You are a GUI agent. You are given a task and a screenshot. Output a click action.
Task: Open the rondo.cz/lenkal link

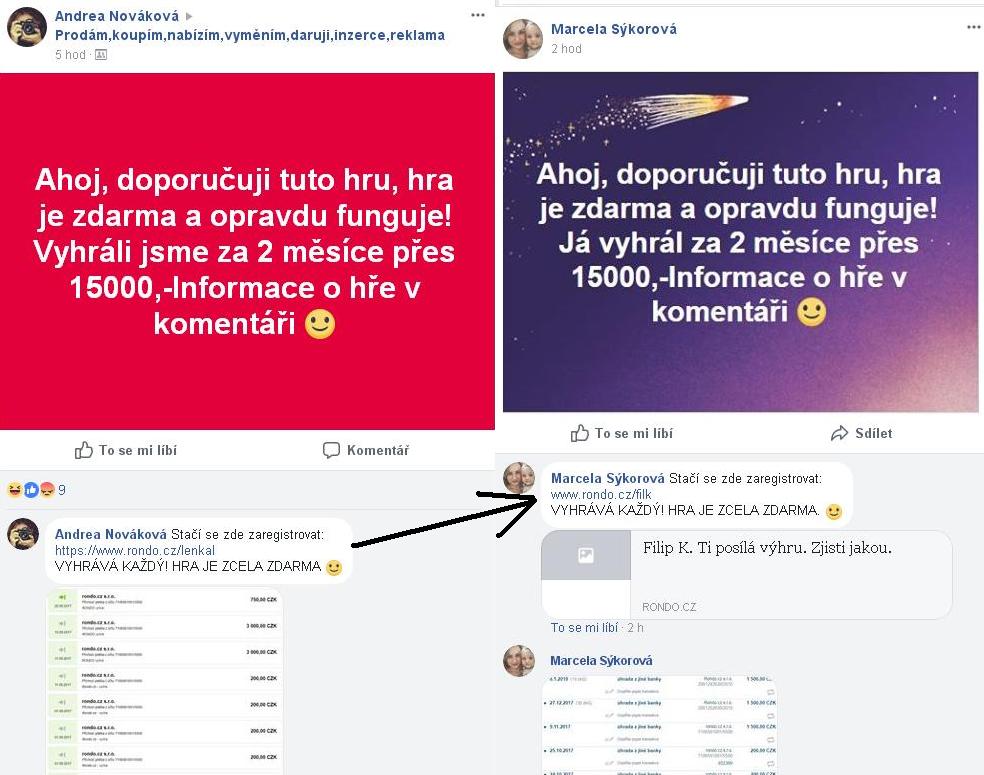pyautogui.click(x=134, y=550)
